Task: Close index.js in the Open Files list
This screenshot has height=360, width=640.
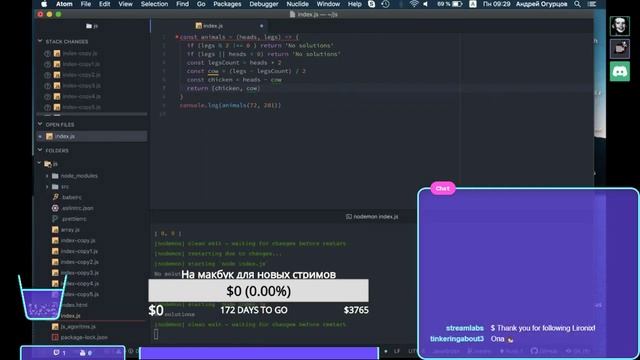Action: click(x=40, y=136)
